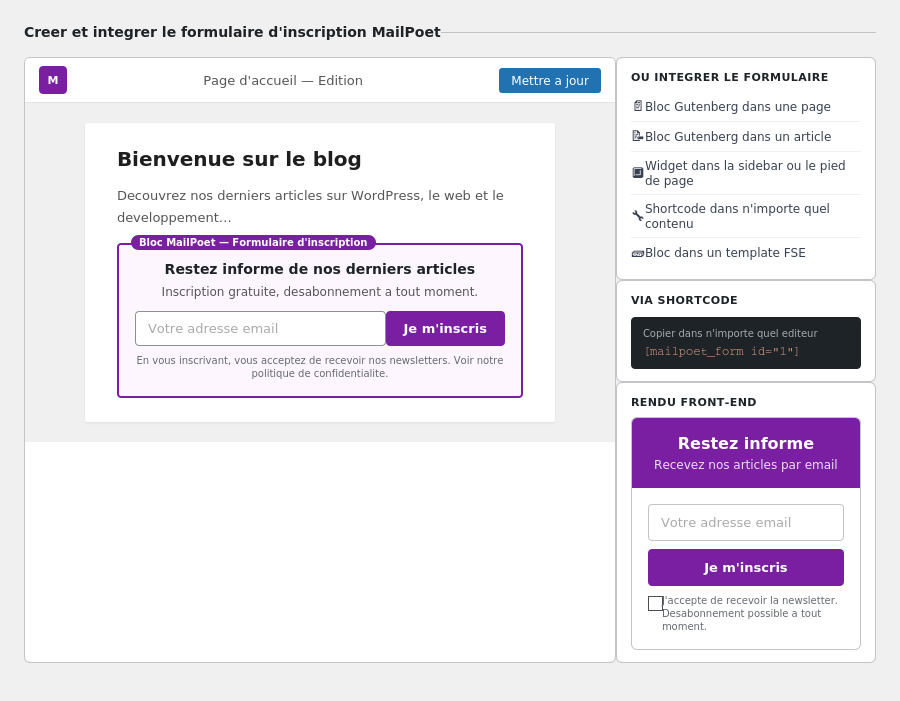Click Je m'inscris in the front-end preview
This screenshot has width=900, height=701.
coord(746,567)
